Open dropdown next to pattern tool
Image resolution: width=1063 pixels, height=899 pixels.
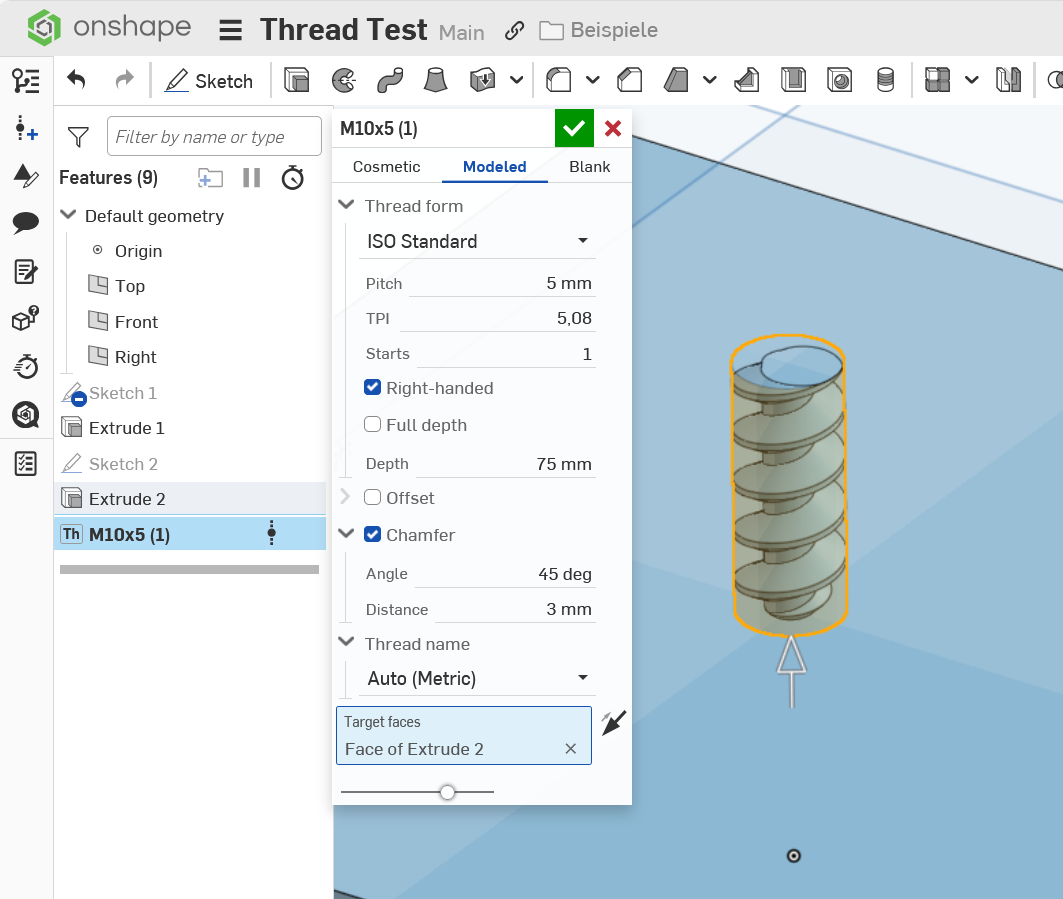(x=971, y=80)
